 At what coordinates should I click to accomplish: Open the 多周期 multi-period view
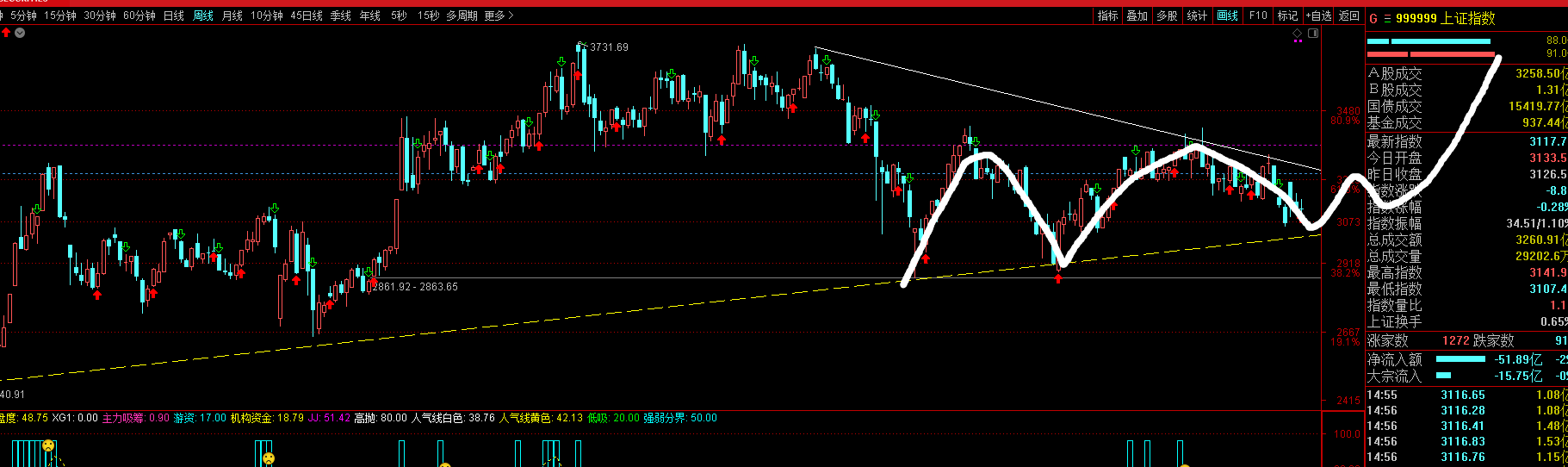[x=462, y=16]
